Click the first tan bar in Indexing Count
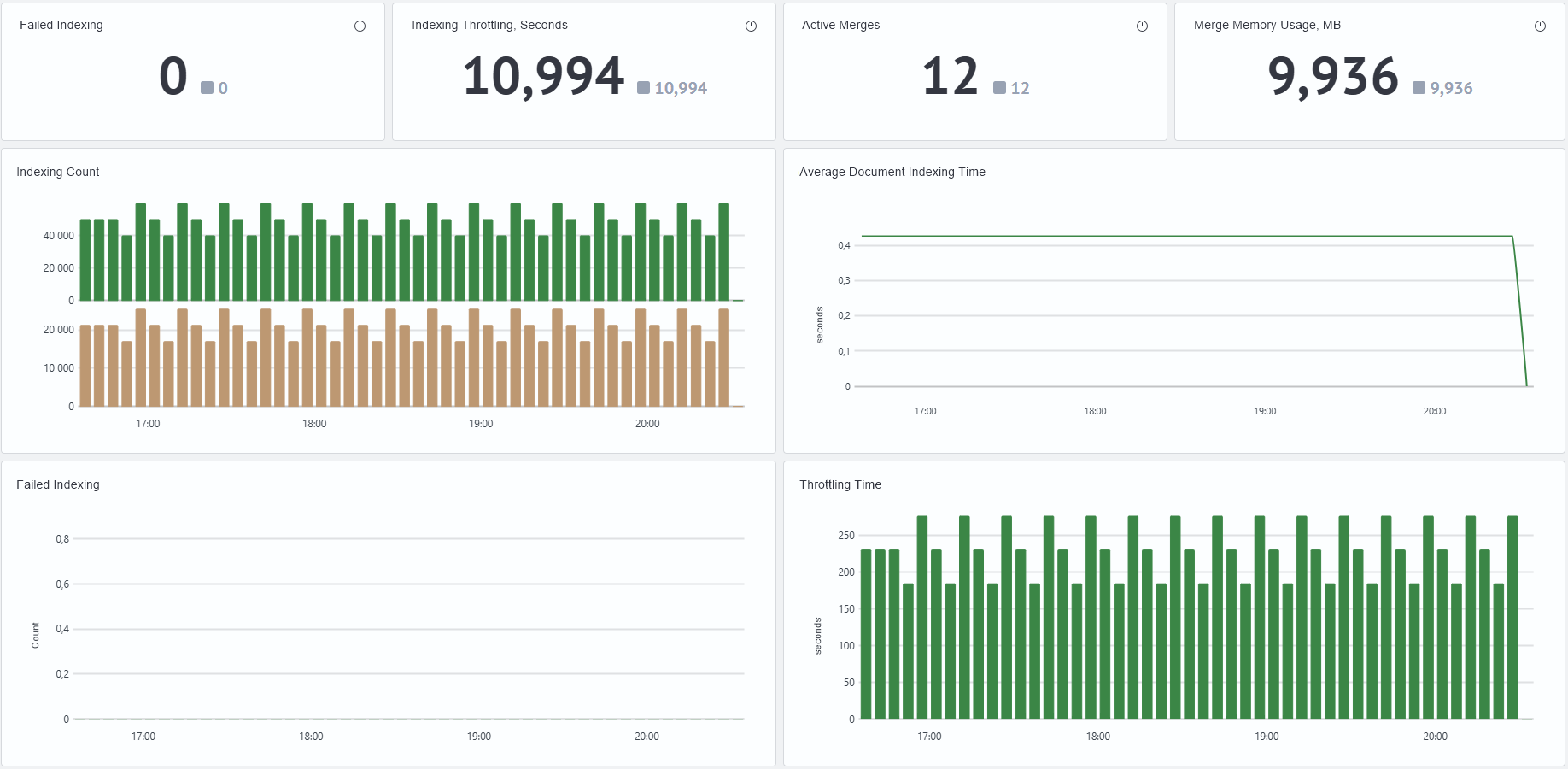This screenshot has width=1568, height=769. (85, 366)
